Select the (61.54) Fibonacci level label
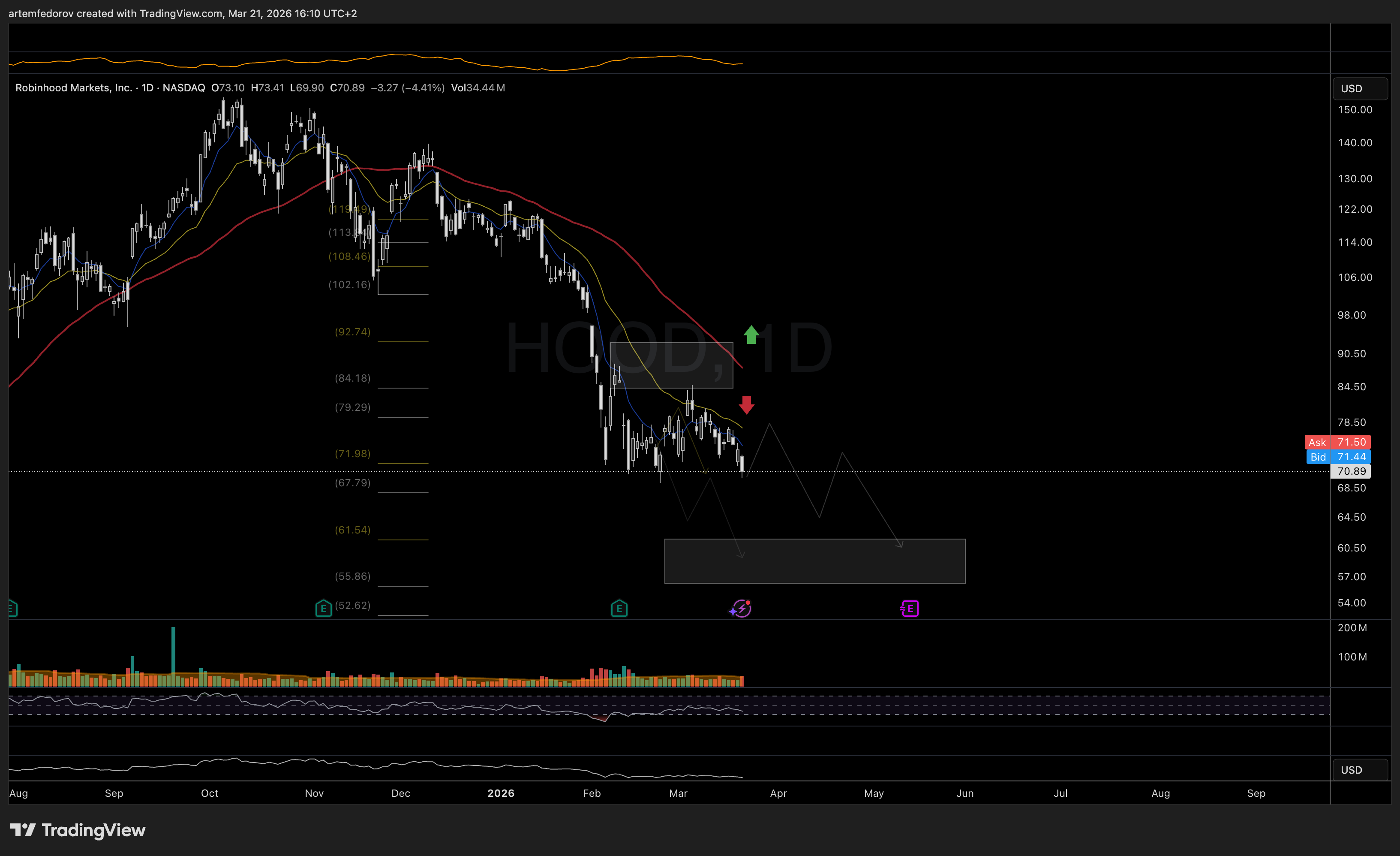The image size is (1400, 856). [x=352, y=530]
